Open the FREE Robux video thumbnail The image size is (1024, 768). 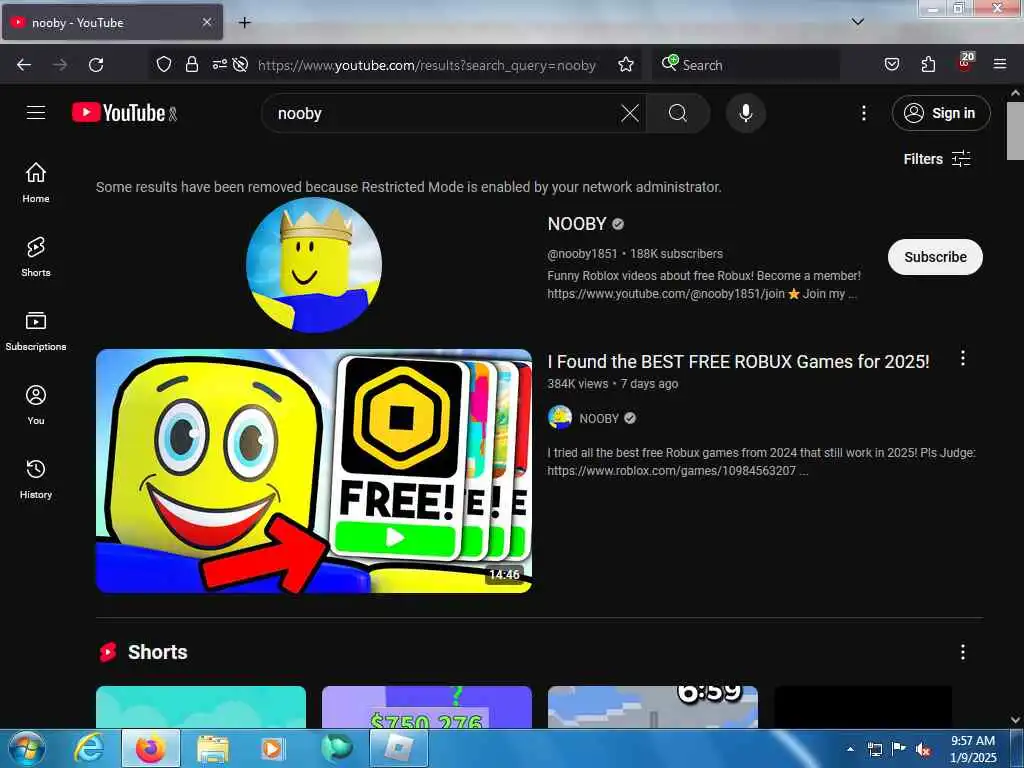[314, 471]
